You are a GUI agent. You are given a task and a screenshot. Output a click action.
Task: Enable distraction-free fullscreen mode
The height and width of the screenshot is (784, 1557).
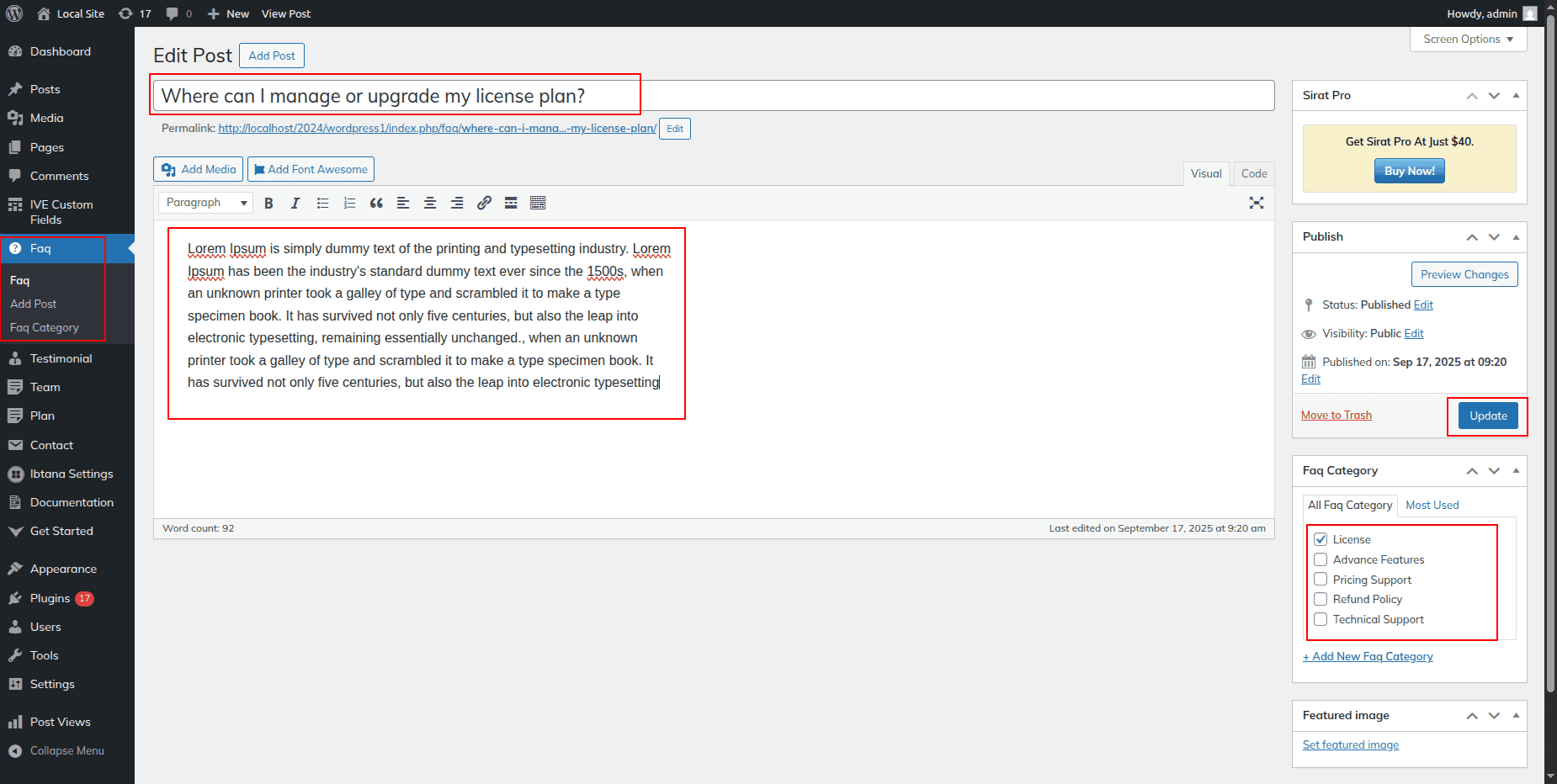coord(1256,203)
